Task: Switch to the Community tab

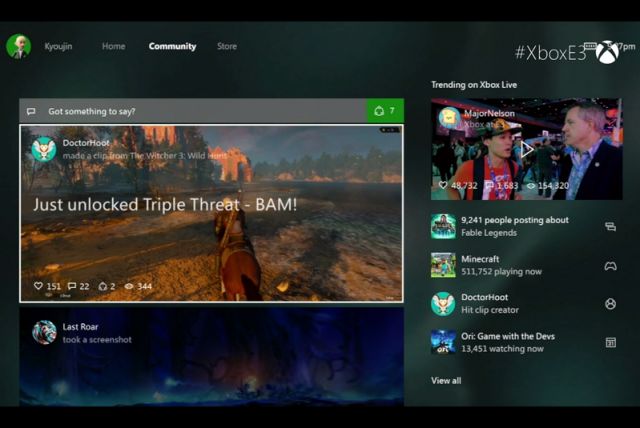Action: coord(172,46)
